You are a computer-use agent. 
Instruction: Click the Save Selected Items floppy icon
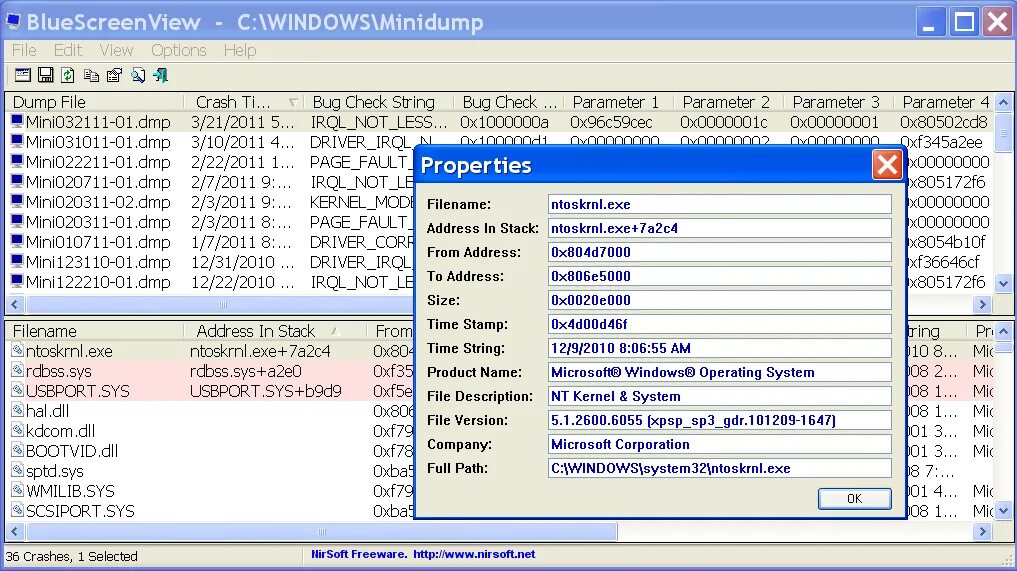[45, 75]
